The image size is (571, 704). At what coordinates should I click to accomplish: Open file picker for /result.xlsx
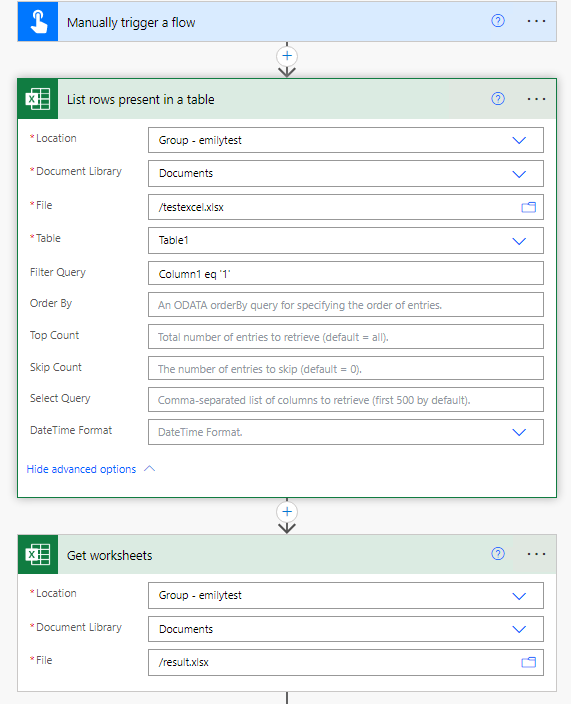coord(528,662)
